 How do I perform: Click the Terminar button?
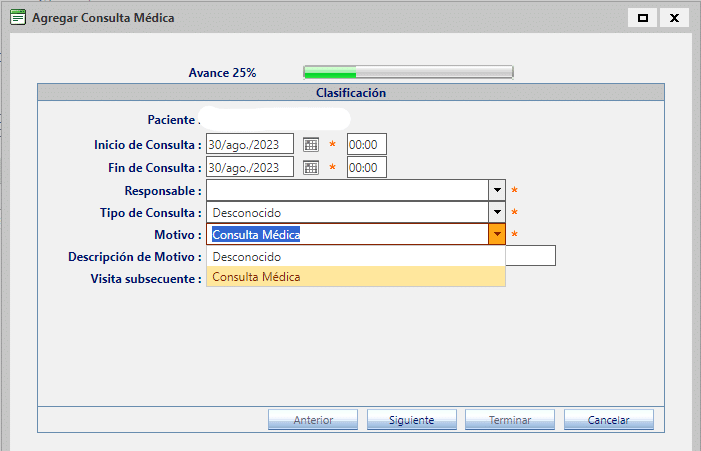click(x=510, y=420)
